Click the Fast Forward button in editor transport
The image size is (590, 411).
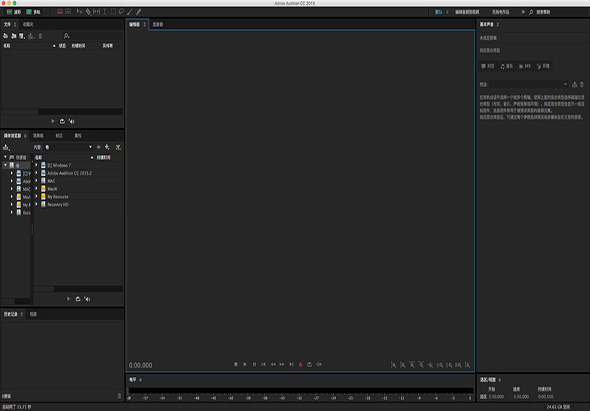[x=282, y=364]
